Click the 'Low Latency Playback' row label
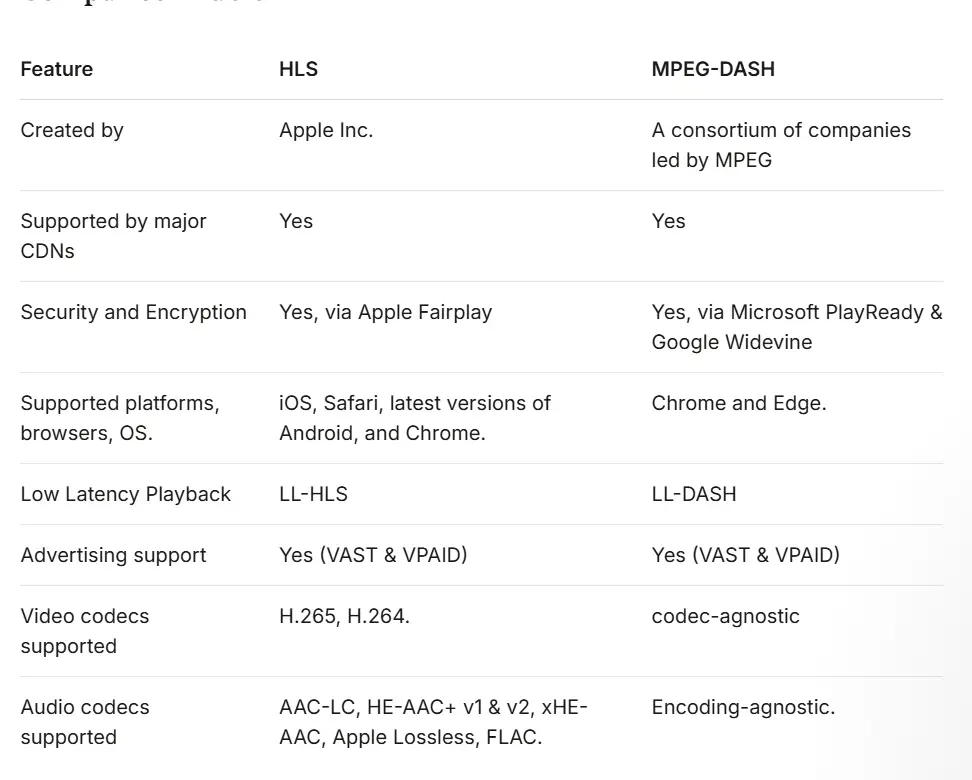 (x=125, y=494)
